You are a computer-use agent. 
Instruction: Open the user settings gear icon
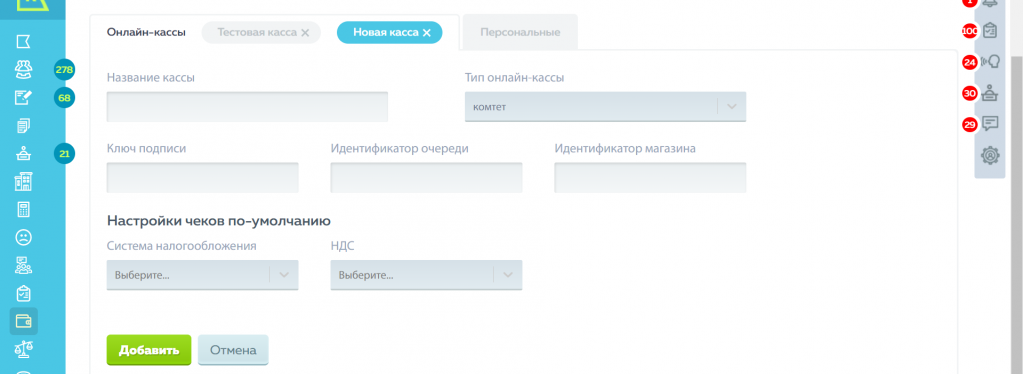(990, 155)
